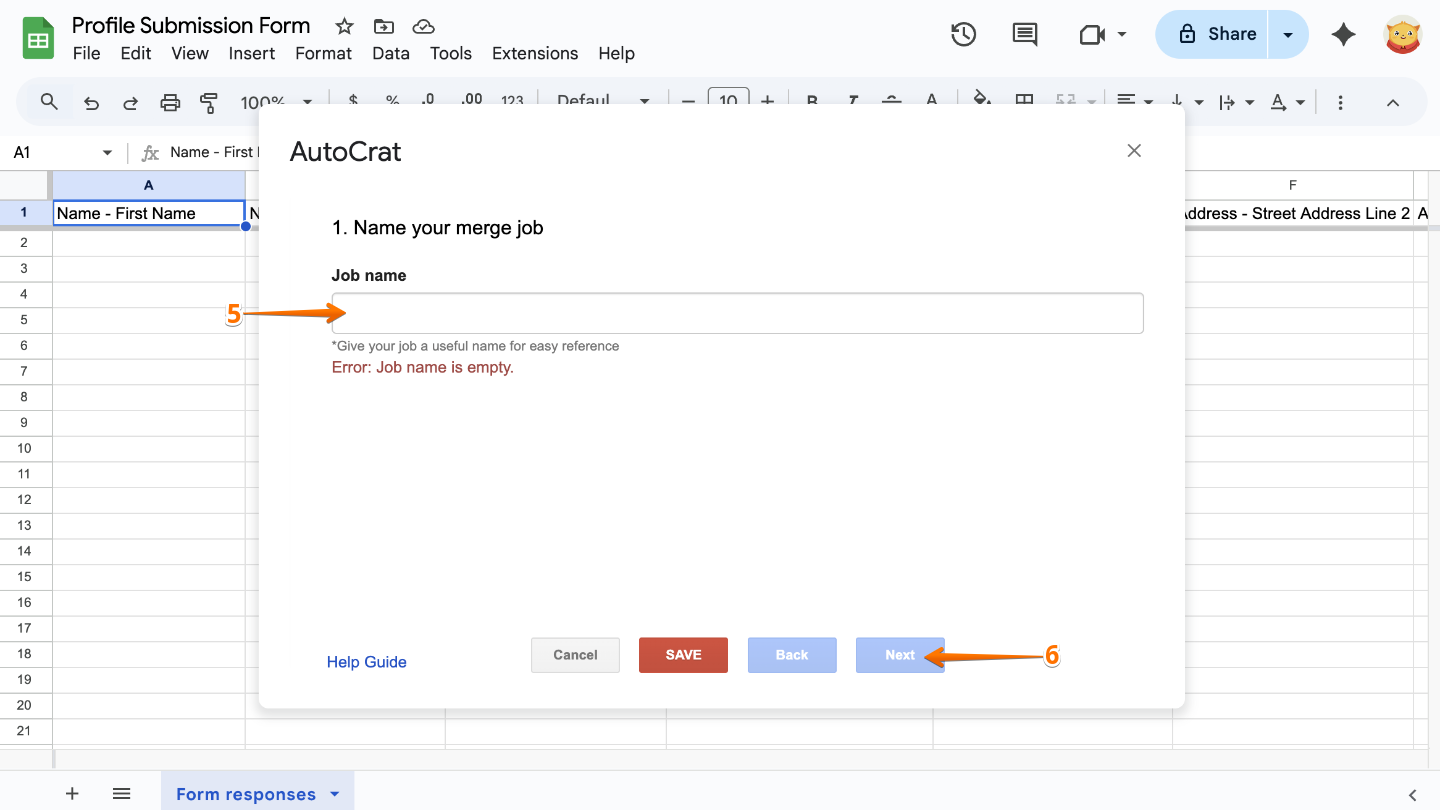Click the Redo icon

click(130, 101)
